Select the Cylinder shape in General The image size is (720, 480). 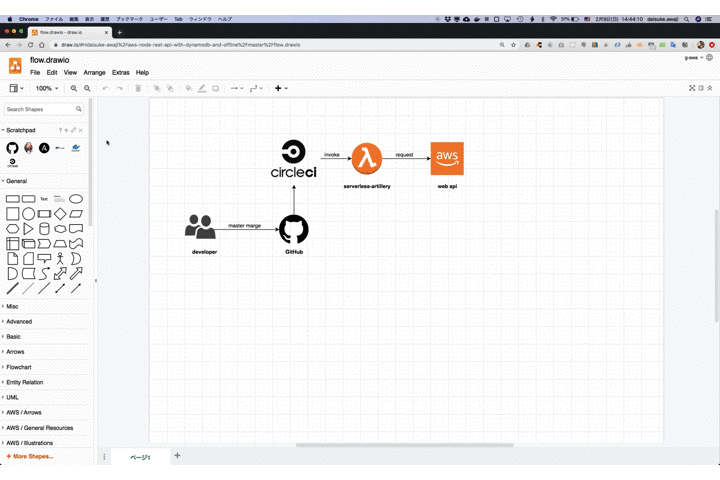pyautogui.click(x=44, y=229)
